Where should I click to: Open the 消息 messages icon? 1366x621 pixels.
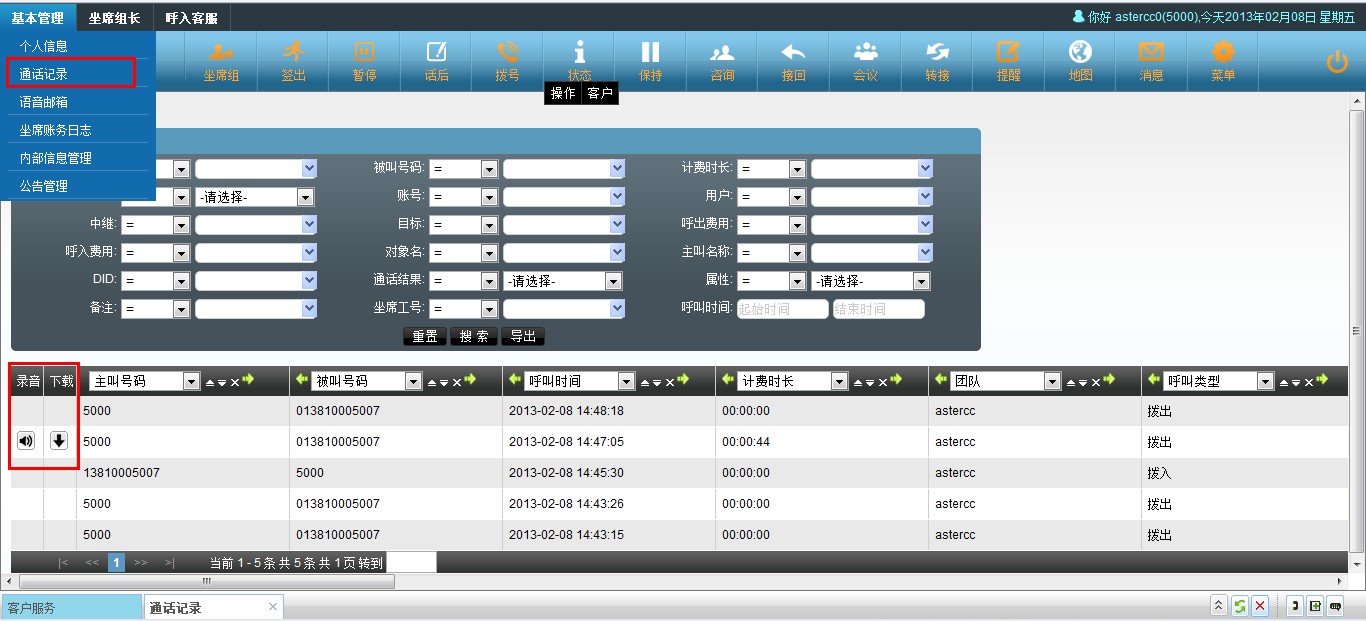(x=1151, y=61)
